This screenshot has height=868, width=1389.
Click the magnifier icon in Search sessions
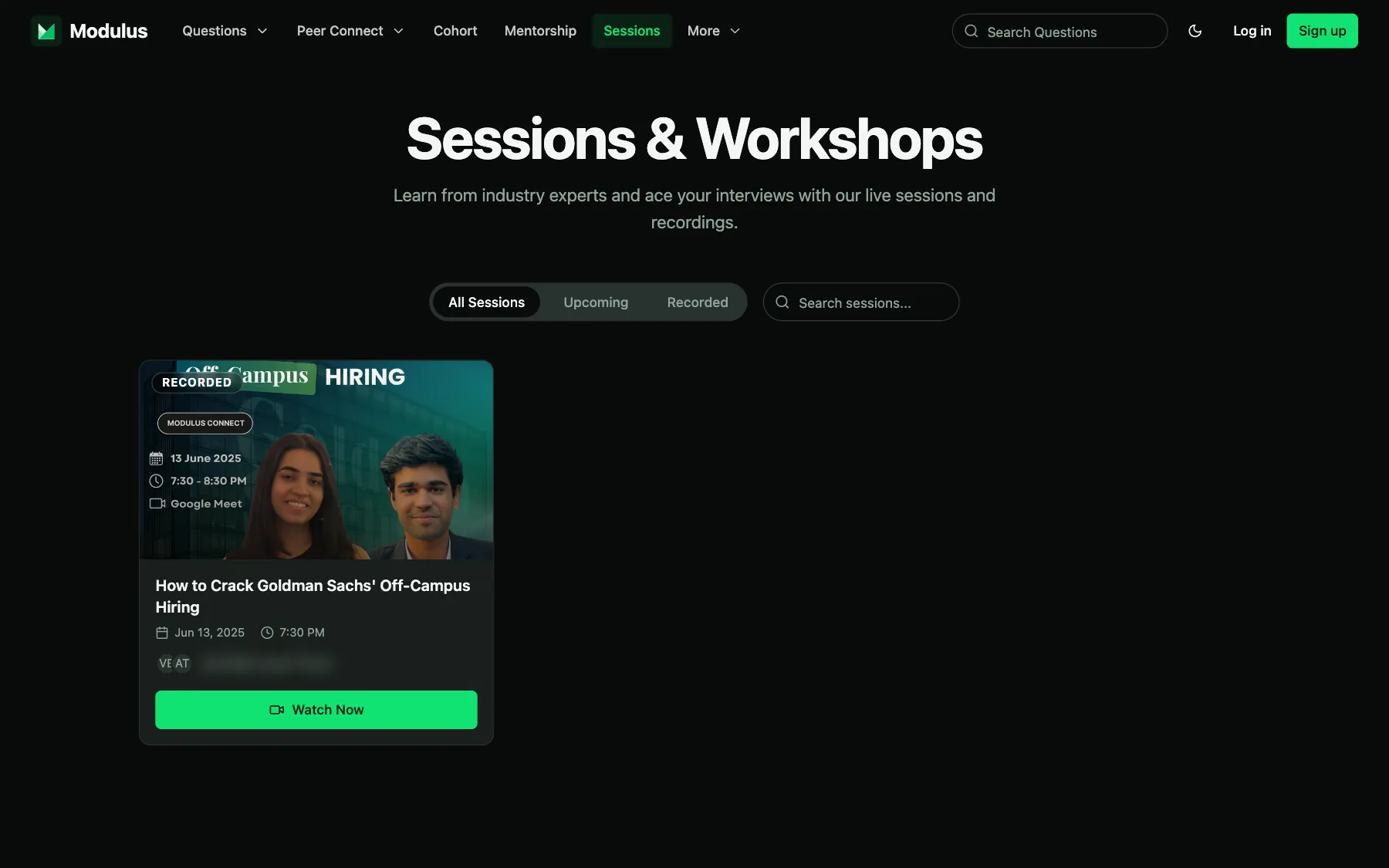pos(782,302)
